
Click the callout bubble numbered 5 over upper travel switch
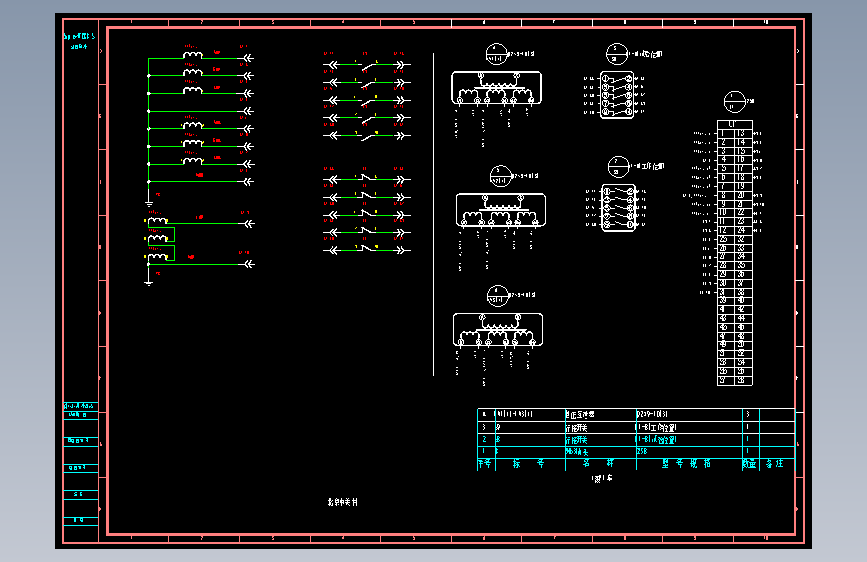coord(617,54)
